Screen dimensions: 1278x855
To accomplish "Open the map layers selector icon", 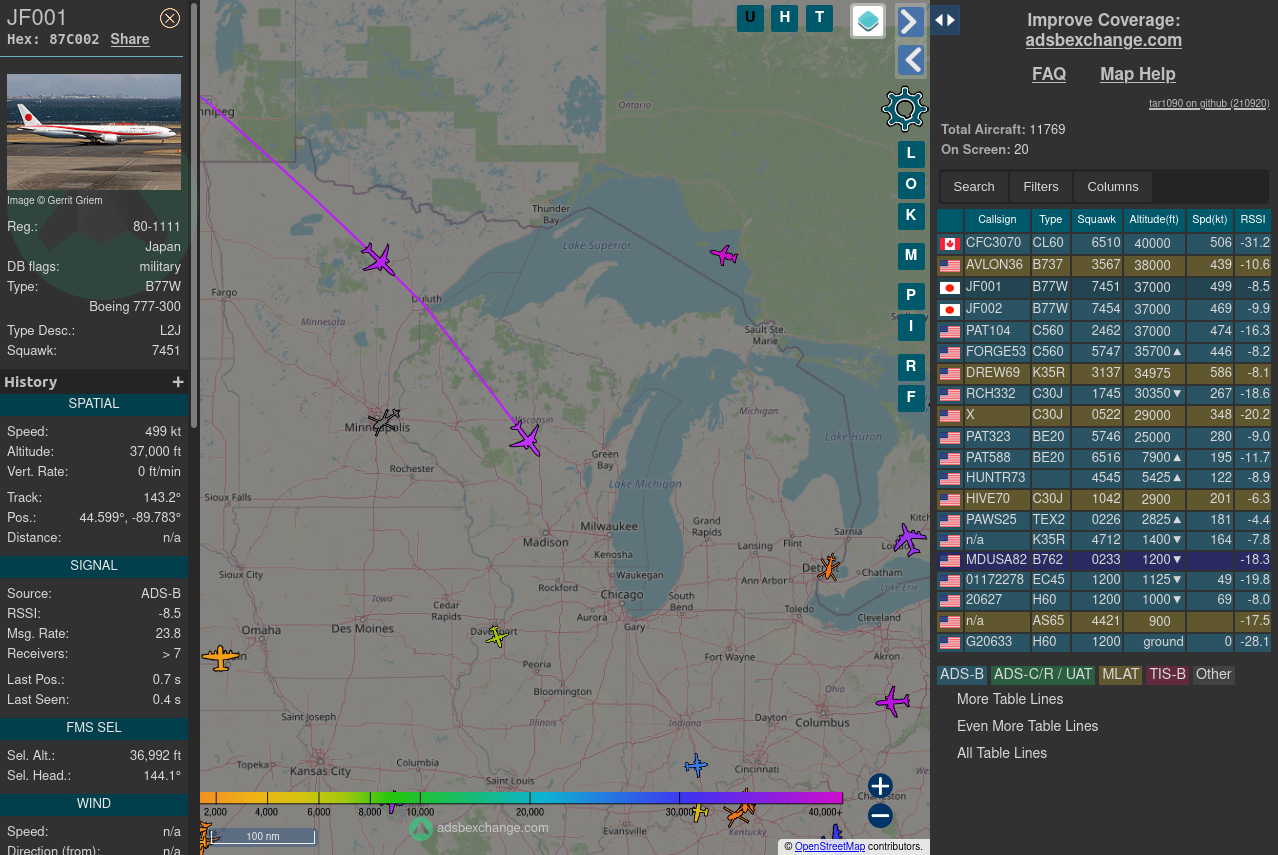I will [x=868, y=20].
